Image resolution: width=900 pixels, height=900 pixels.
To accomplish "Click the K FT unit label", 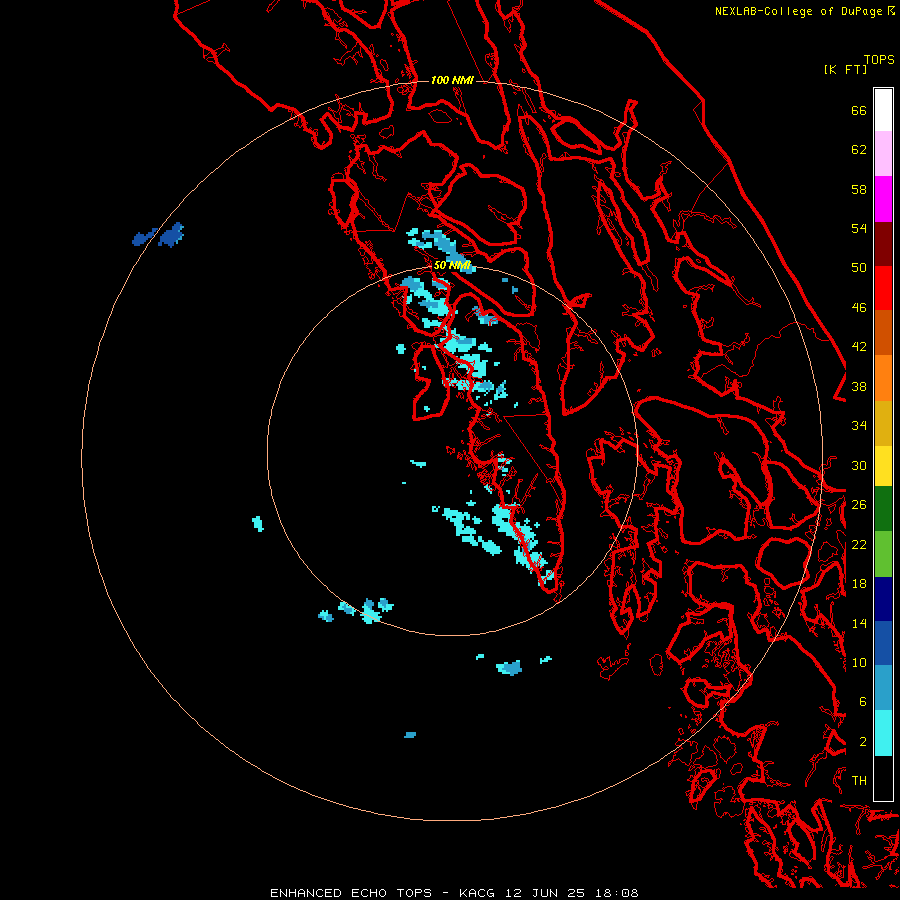I will click(x=845, y=69).
